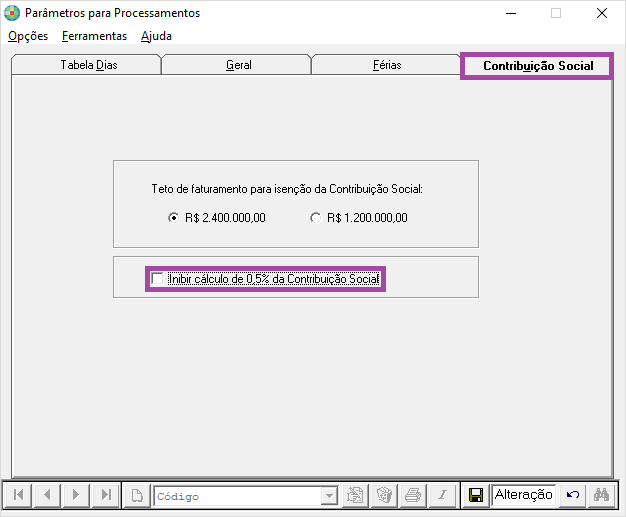Switch to the Férias tab

coord(386,65)
